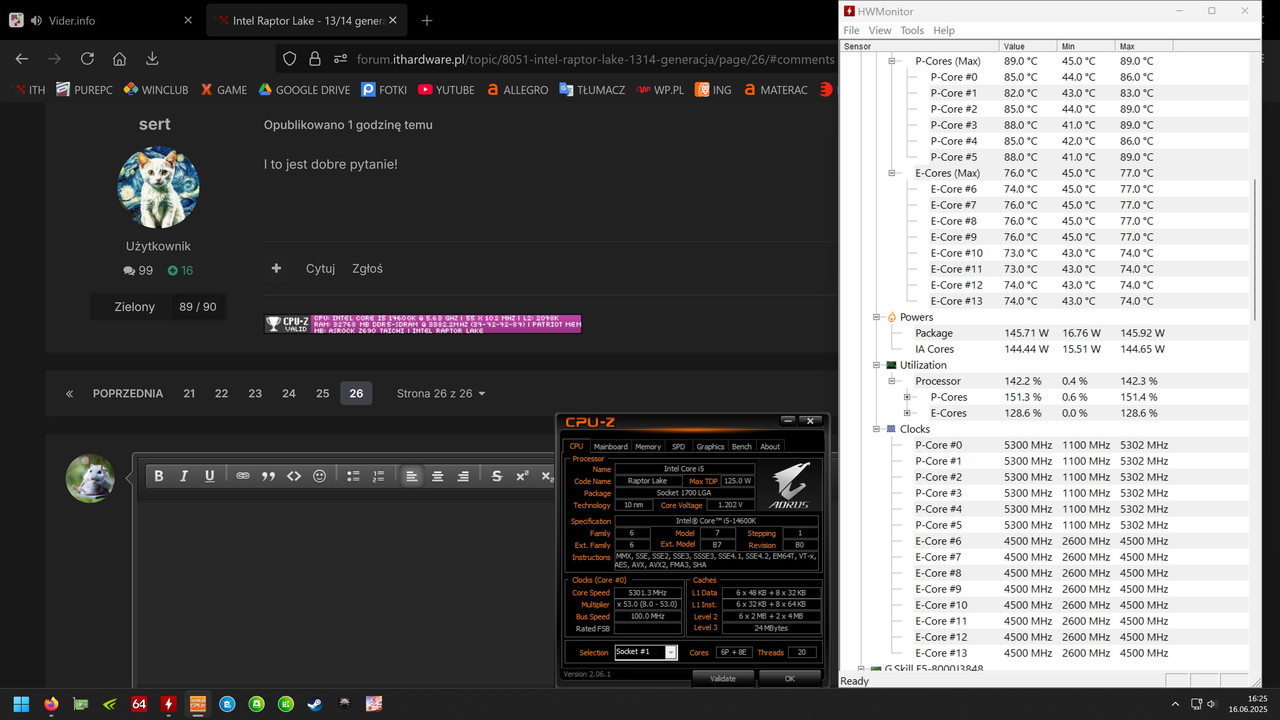Click Validate button in CPU-Z
This screenshot has height=720, width=1280.
tap(723, 678)
